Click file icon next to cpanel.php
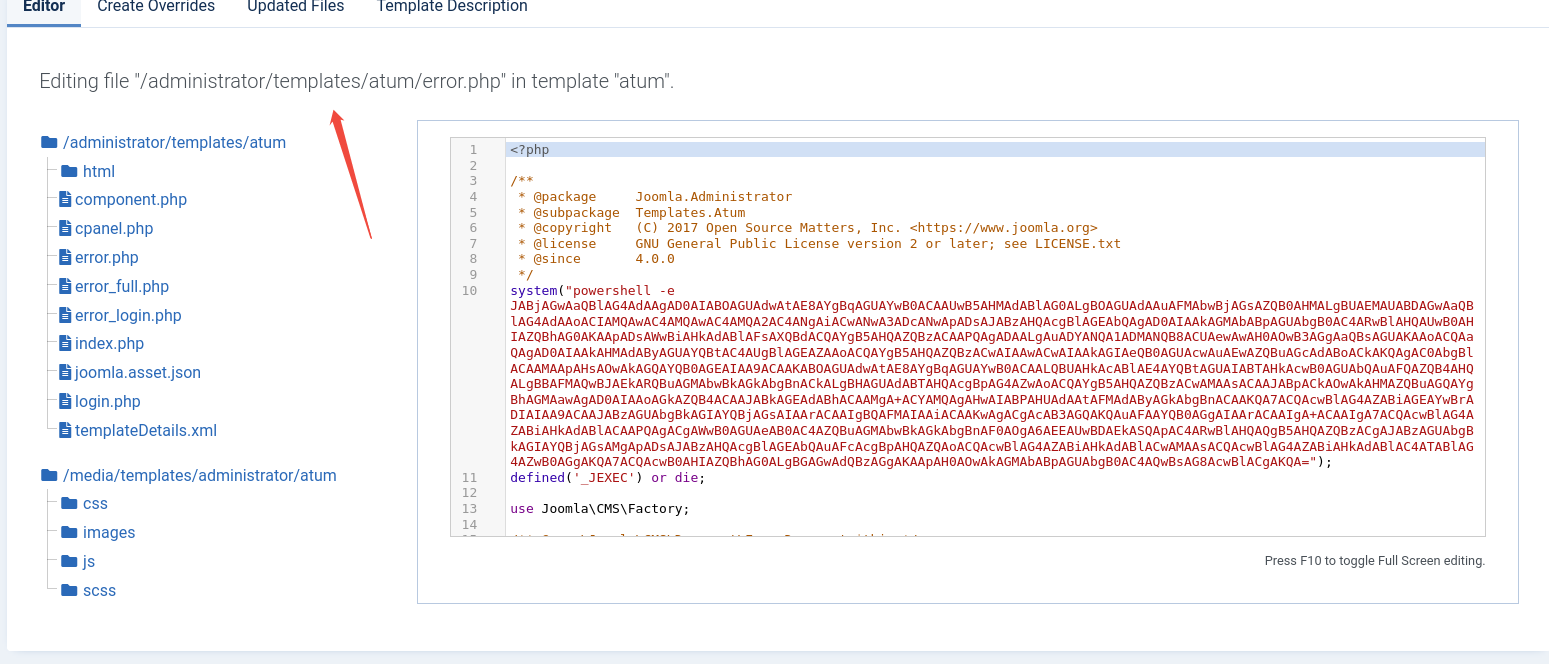Viewport: 1549px width, 664px height. pos(65,229)
